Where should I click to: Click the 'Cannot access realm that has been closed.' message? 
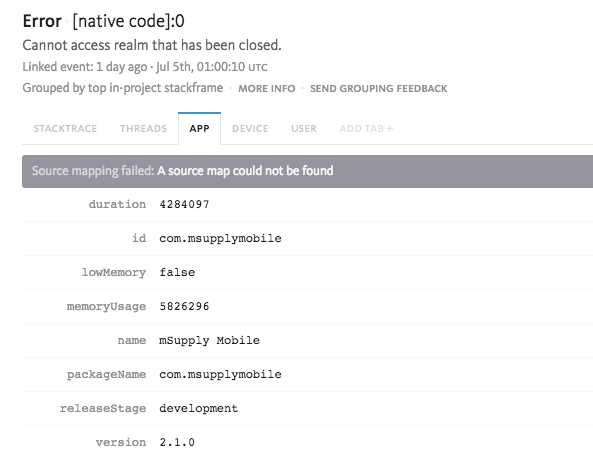[152, 45]
